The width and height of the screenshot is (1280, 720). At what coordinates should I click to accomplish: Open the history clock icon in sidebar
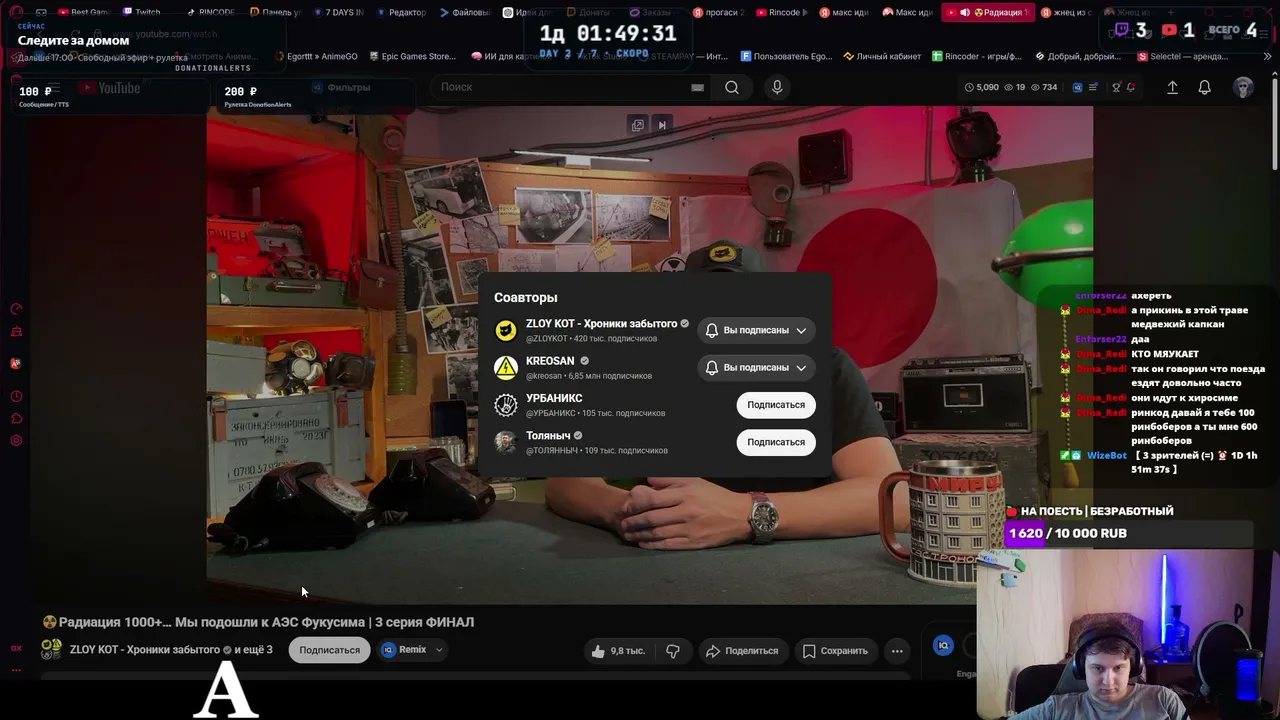pos(16,396)
